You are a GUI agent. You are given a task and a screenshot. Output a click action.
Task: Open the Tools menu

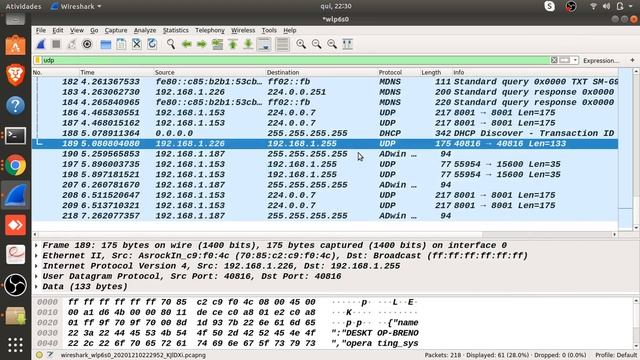[x=269, y=30]
